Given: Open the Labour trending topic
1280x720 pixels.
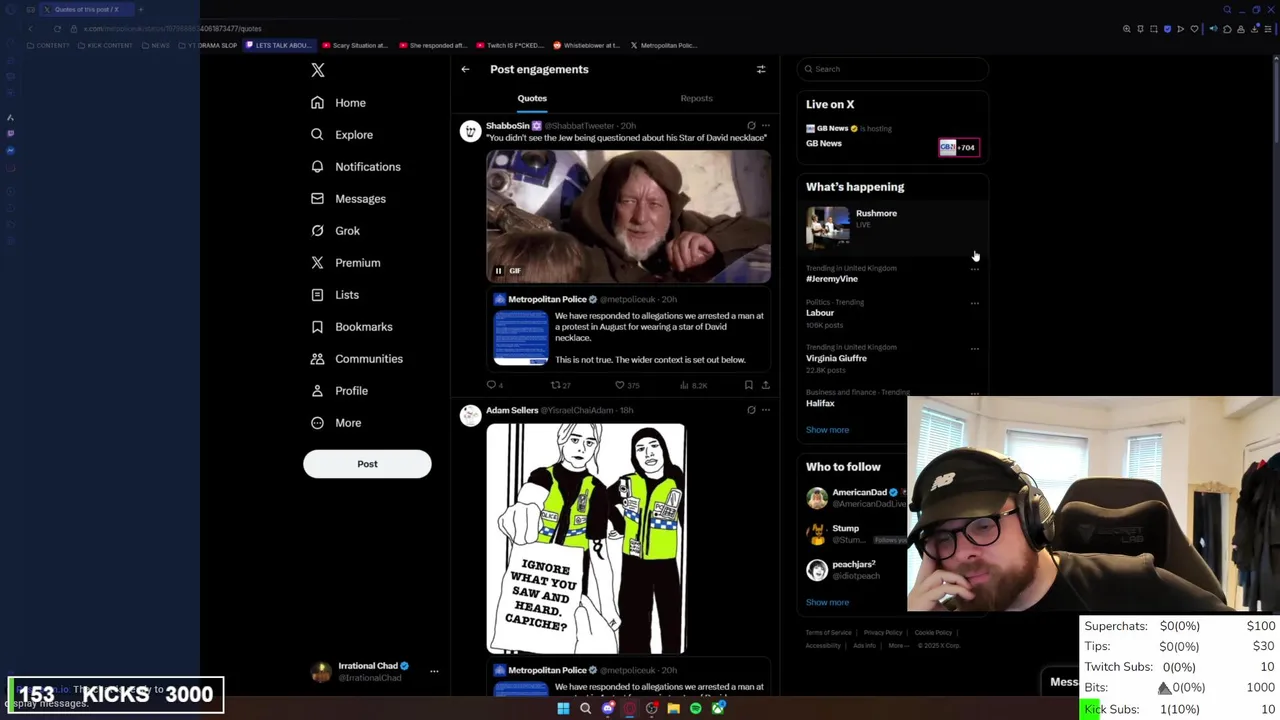Looking at the screenshot, I should 820,313.
